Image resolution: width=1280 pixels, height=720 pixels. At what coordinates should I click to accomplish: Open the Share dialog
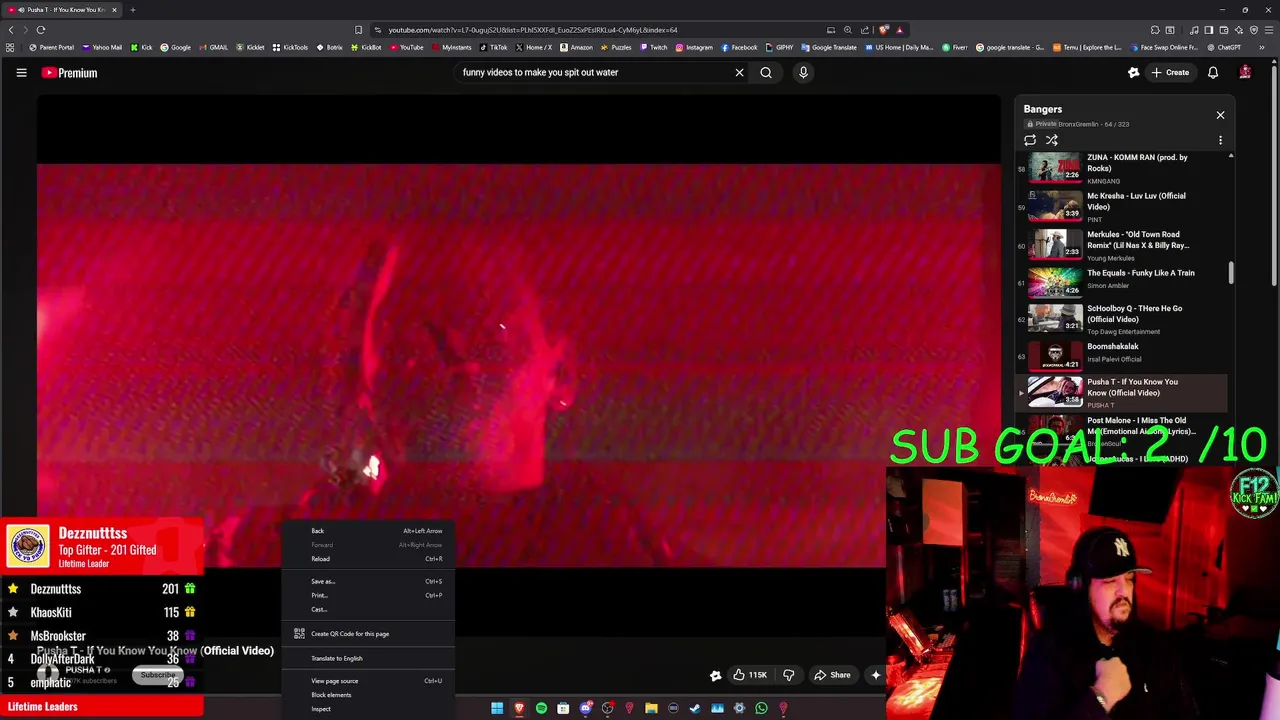coord(832,675)
